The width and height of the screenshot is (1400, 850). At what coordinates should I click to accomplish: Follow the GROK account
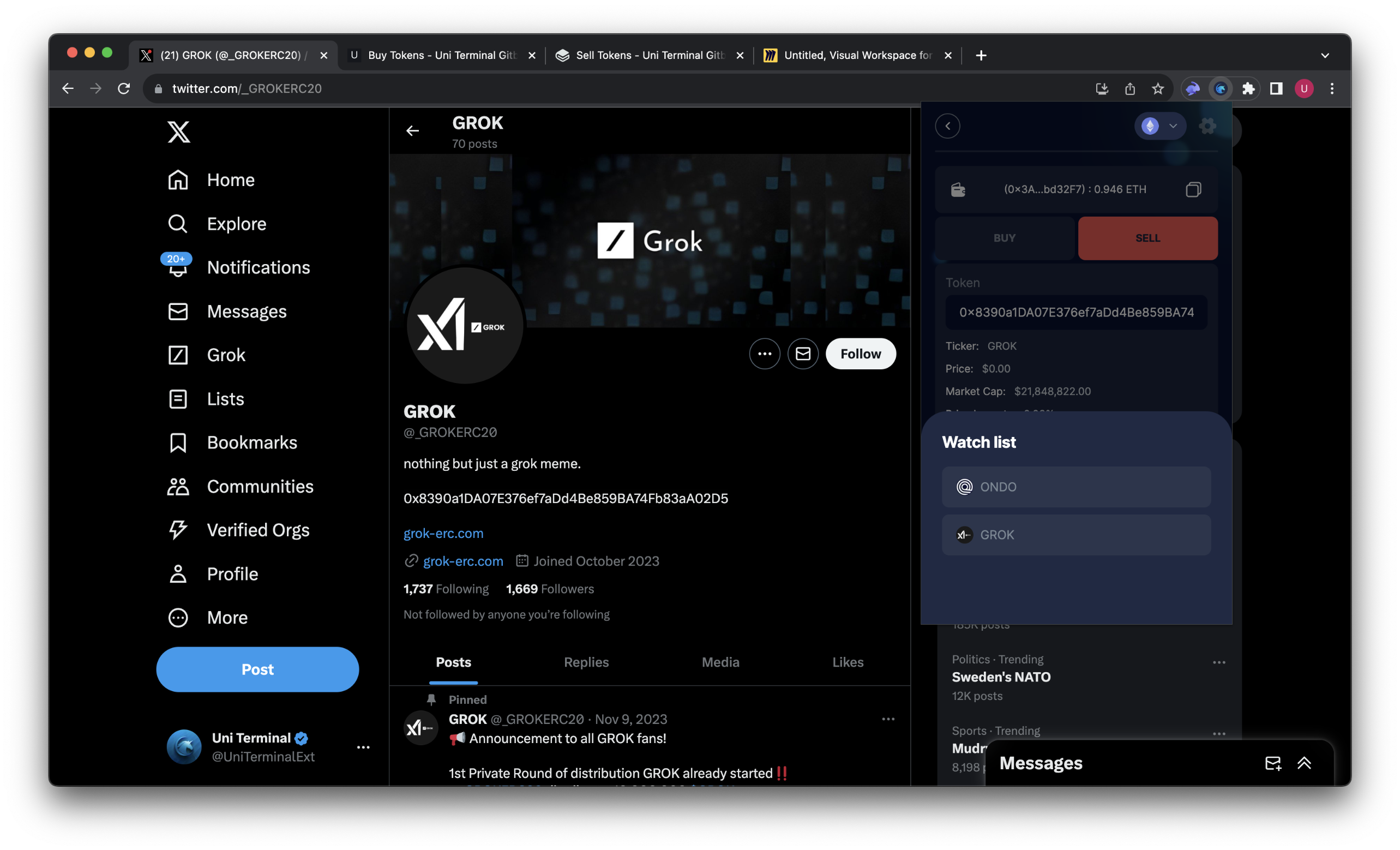(x=860, y=354)
